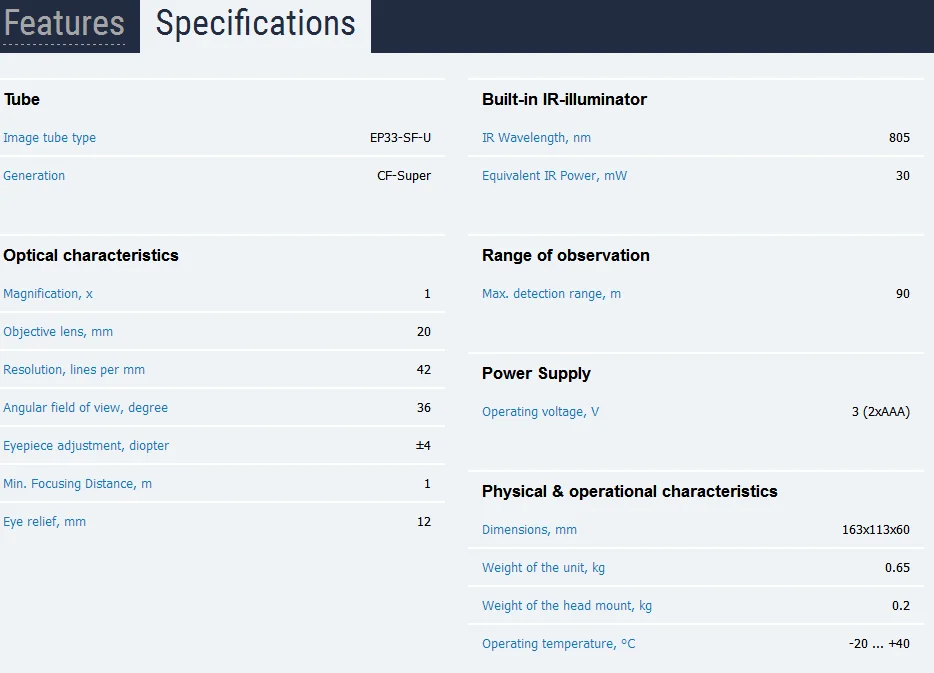Click the Magnification, x label
Screen dimensions: 934x673
click(48, 294)
